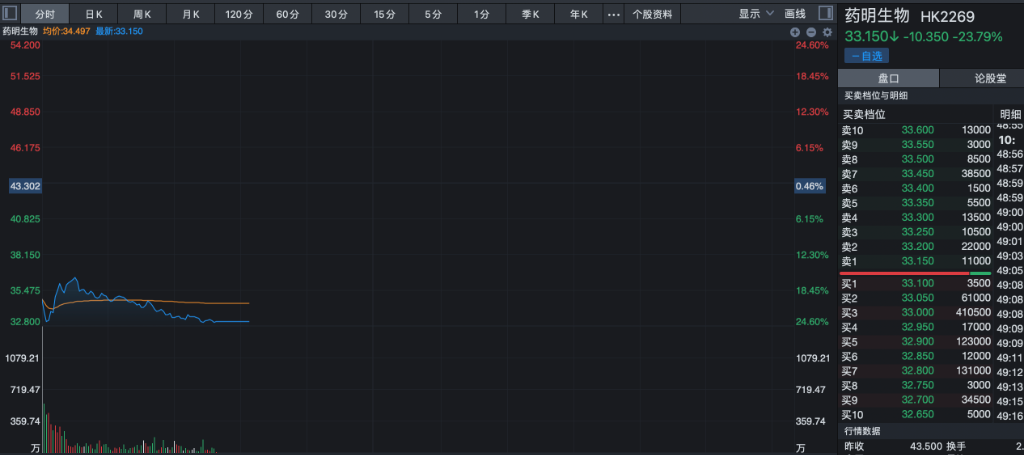Click the 买卖档位 column header
Viewport: 1024px width, 455px height.
tap(864, 114)
